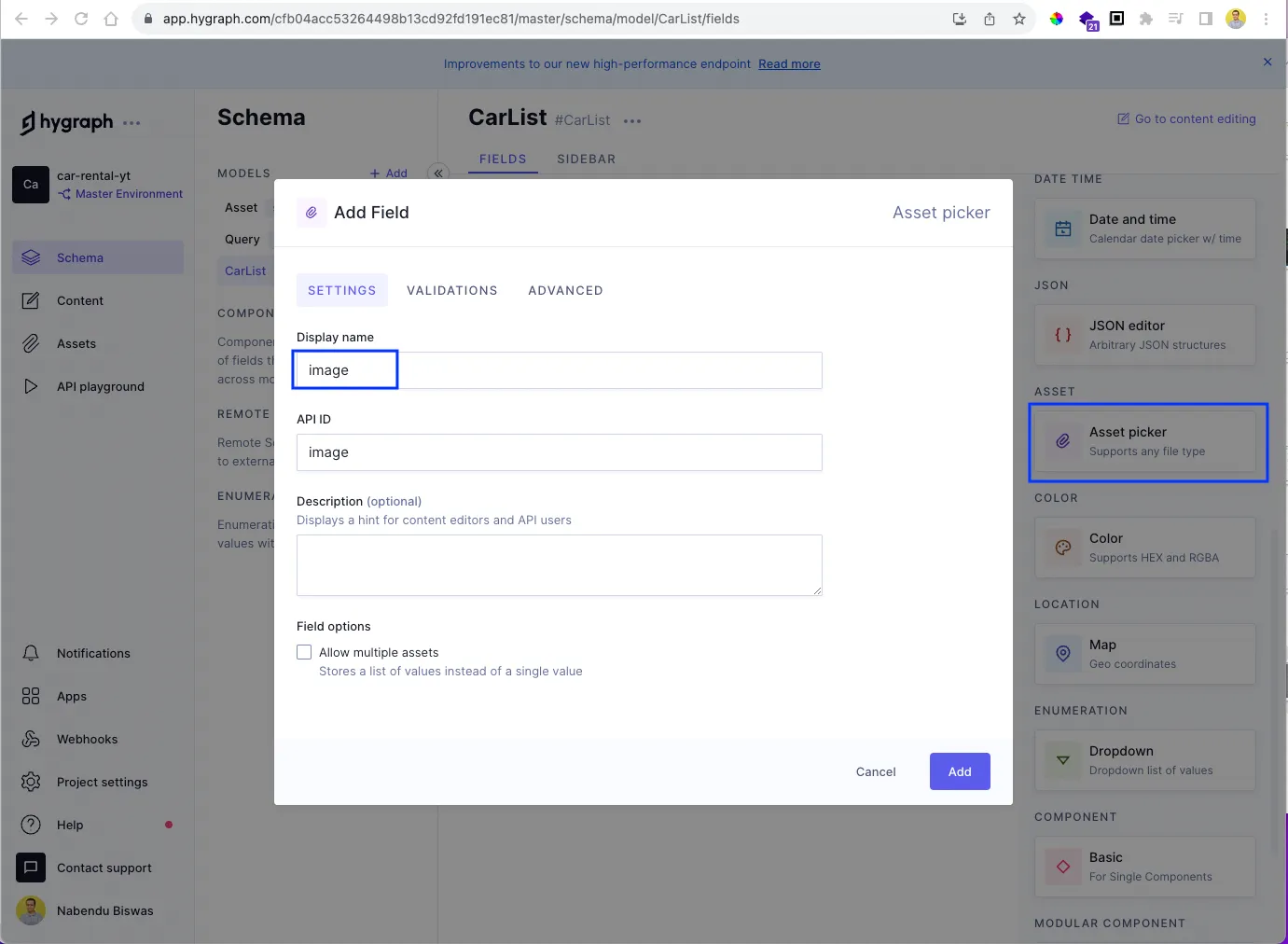Open the hygraph logo ellipsis menu
1288x944 pixels.
(x=132, y=122)
